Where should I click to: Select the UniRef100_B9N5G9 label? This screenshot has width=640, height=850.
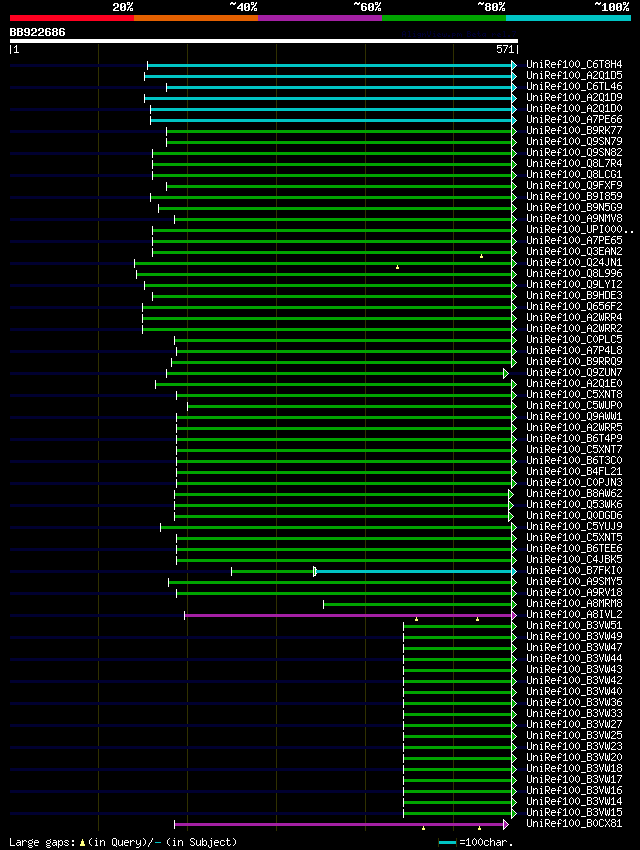[574, 208]
